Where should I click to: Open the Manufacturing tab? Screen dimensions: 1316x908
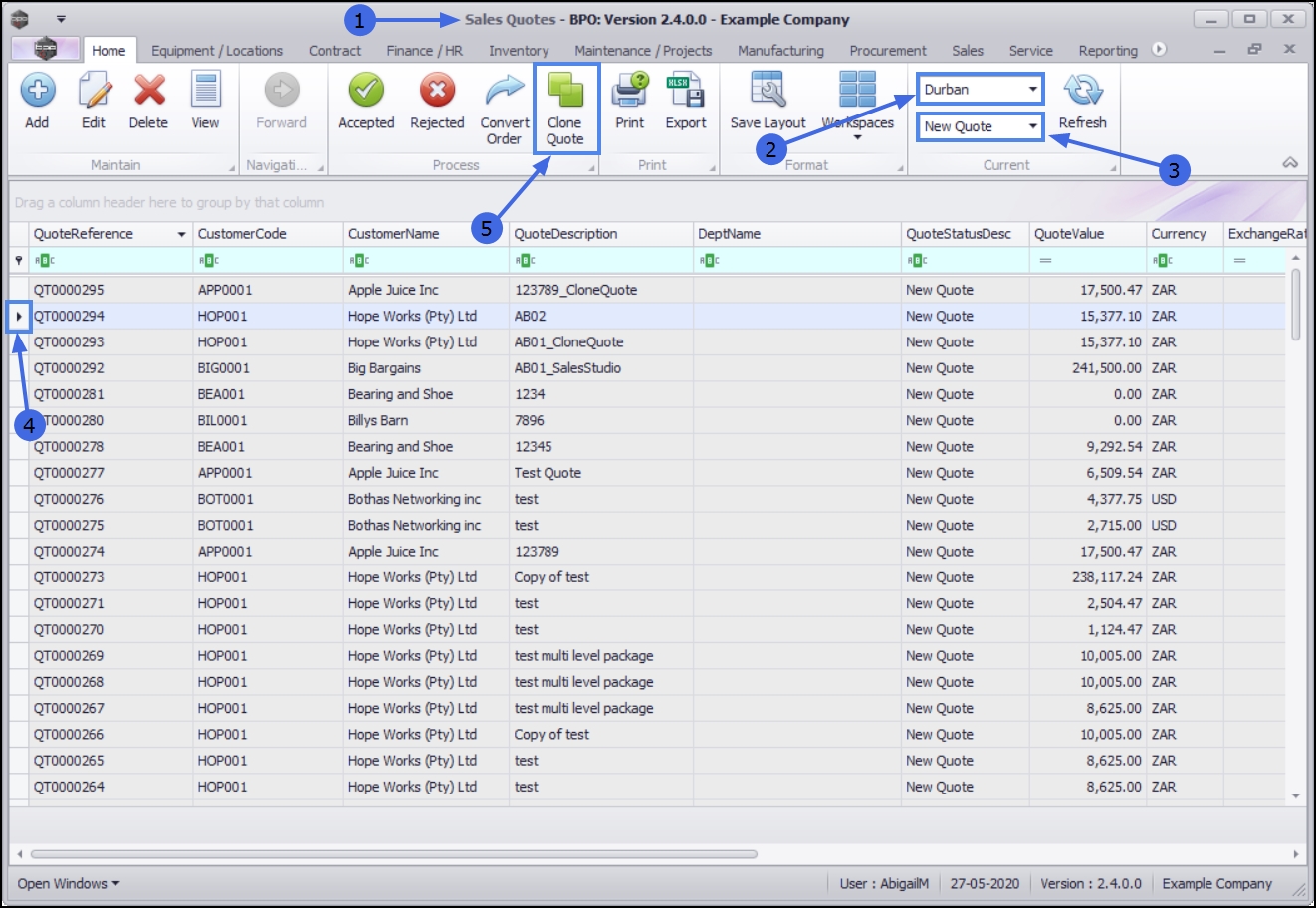click(x=780, y=51)
